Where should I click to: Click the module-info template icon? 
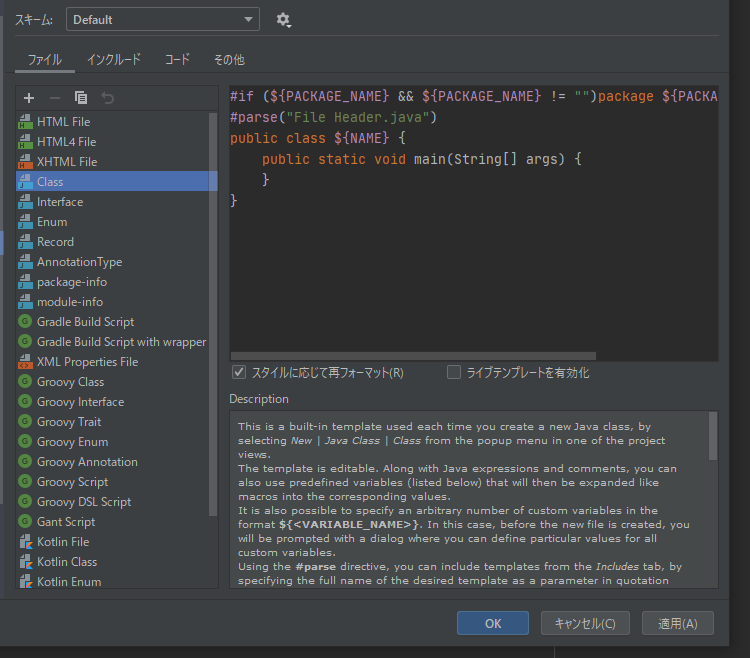(x=25, y=302)
